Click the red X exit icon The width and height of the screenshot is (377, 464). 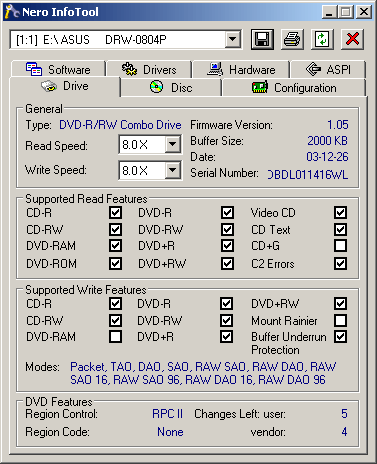pos(352,39)
